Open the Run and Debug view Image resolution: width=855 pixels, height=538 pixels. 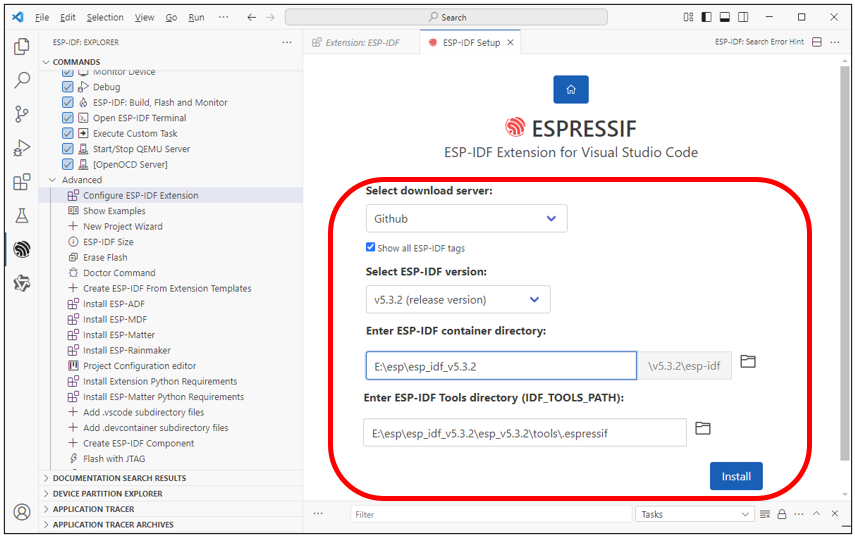click(x=22, y=148)
